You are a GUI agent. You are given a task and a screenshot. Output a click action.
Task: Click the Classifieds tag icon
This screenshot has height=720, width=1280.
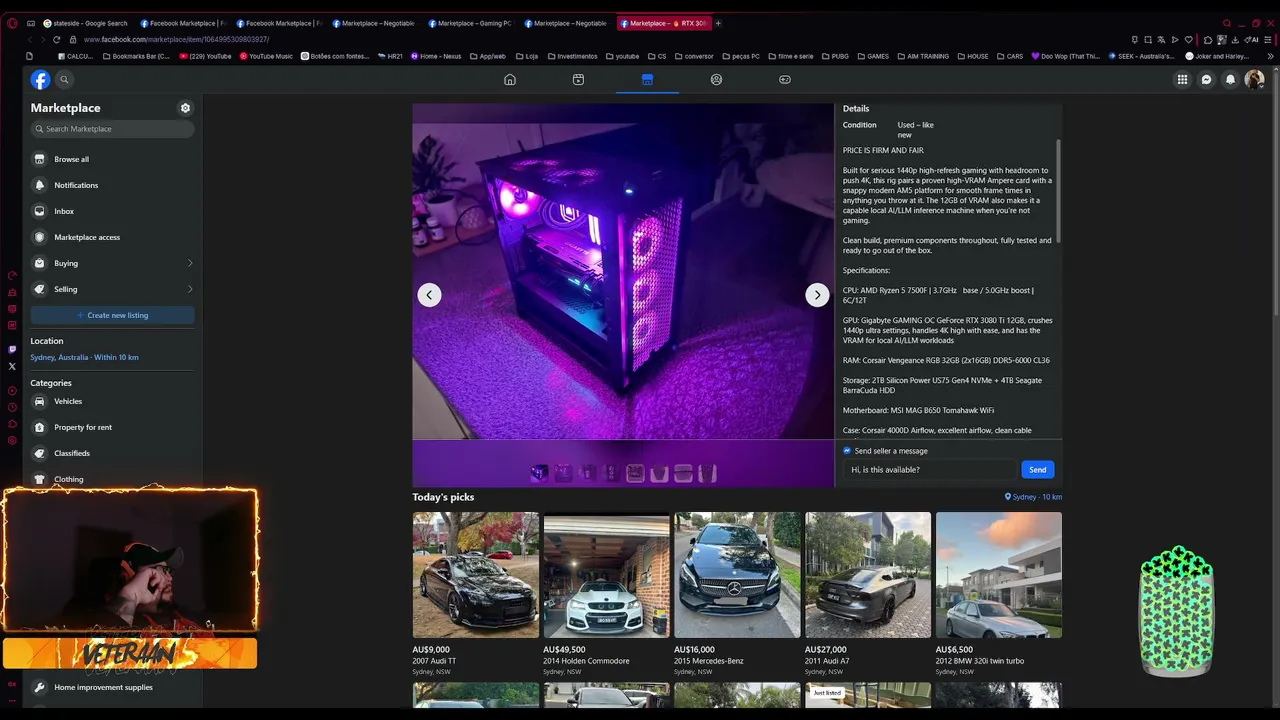tap(40, 453)
